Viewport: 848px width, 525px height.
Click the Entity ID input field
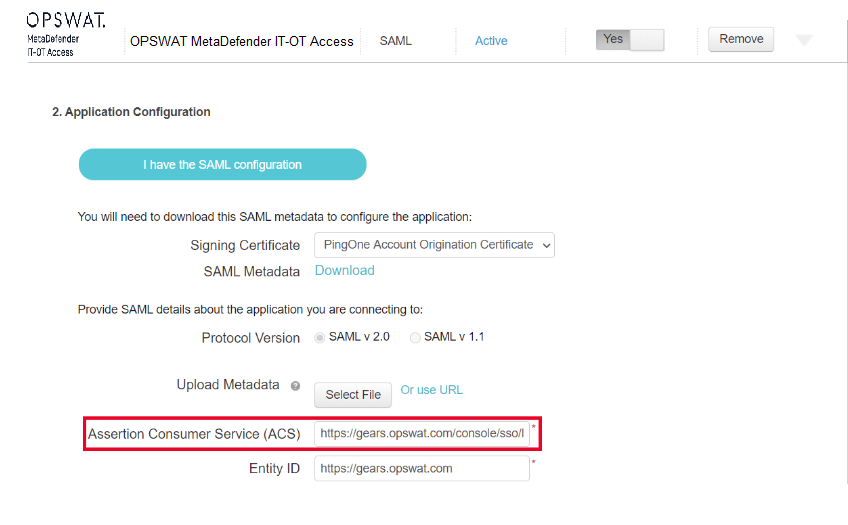pyautogui.click(x=422, y=468)
